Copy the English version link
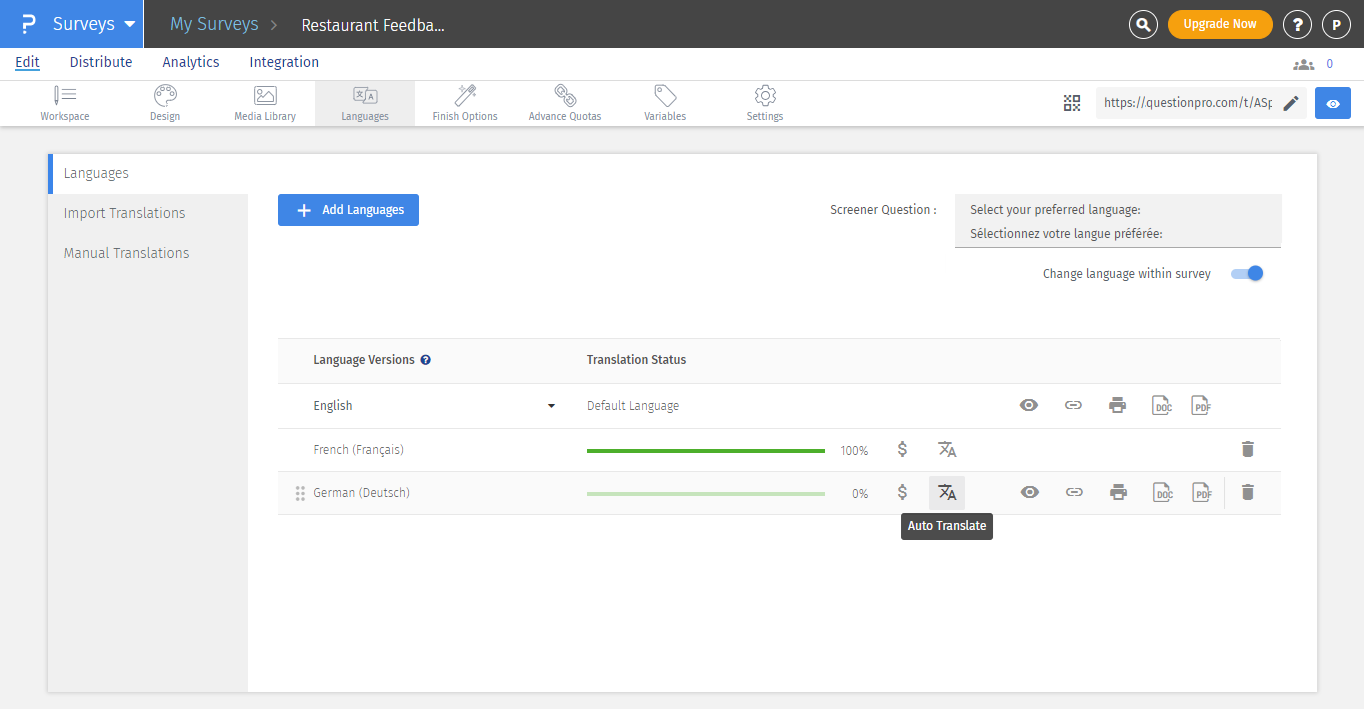 (x=1073, y=406)
